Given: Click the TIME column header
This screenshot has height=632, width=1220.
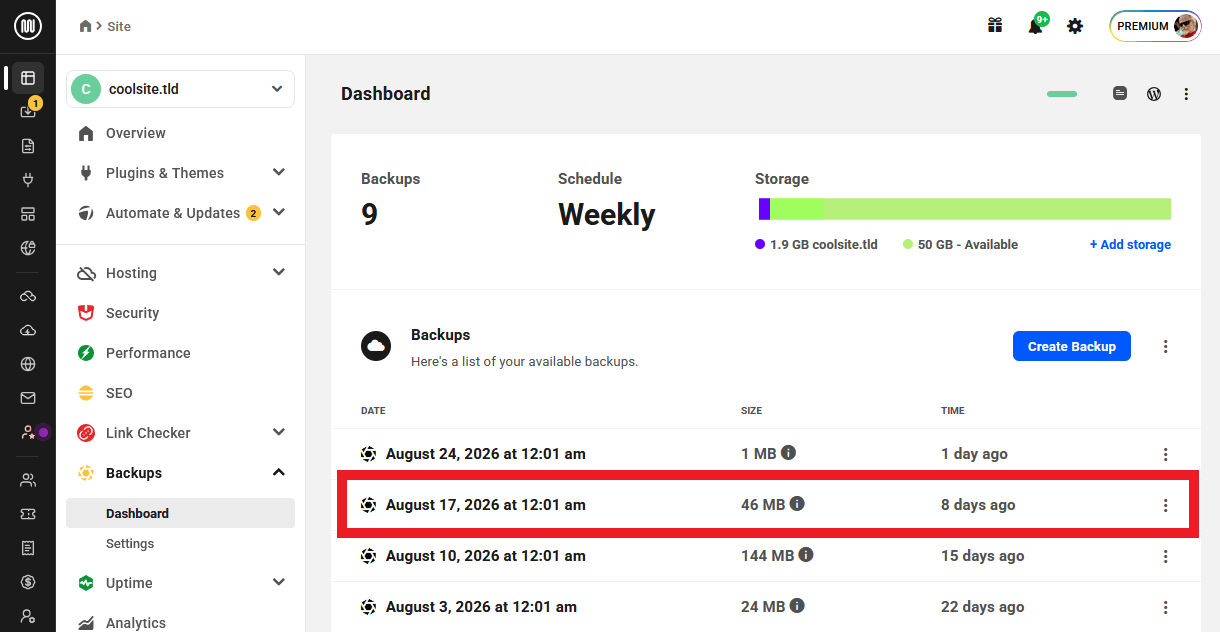Looking at the screenshot, I should 953,411.
